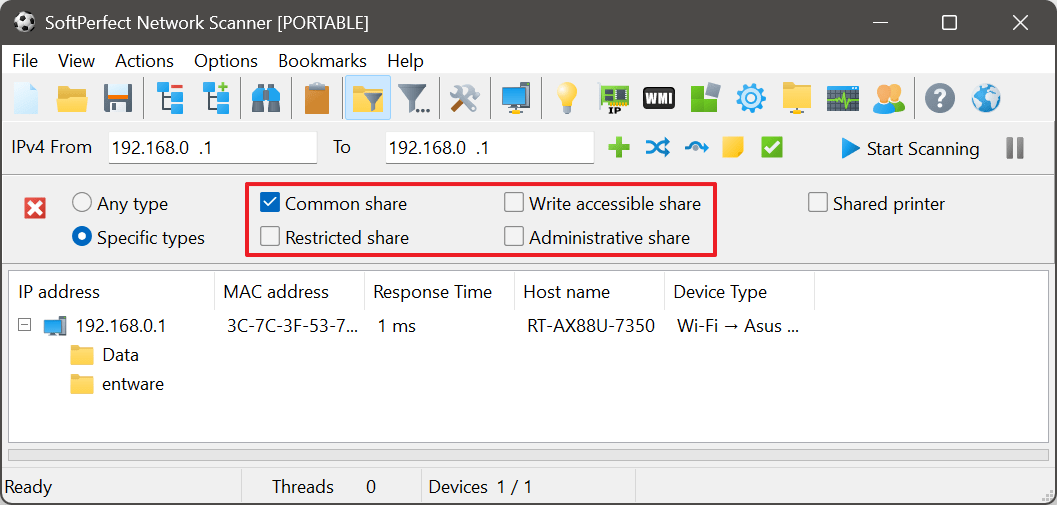Click the clipboard Paste icon
Viewport: 1057px width, 505px height.
317,98
